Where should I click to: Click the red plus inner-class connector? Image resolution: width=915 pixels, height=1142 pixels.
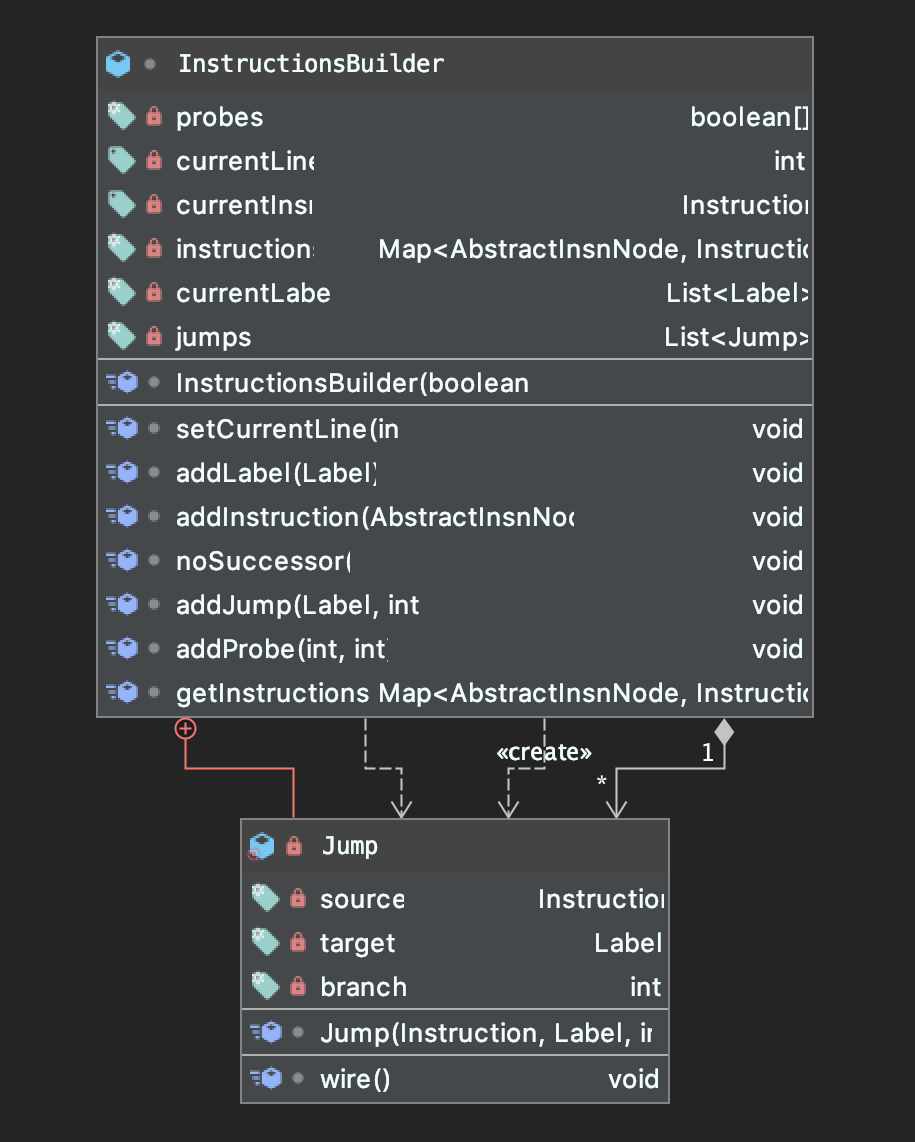185,729
